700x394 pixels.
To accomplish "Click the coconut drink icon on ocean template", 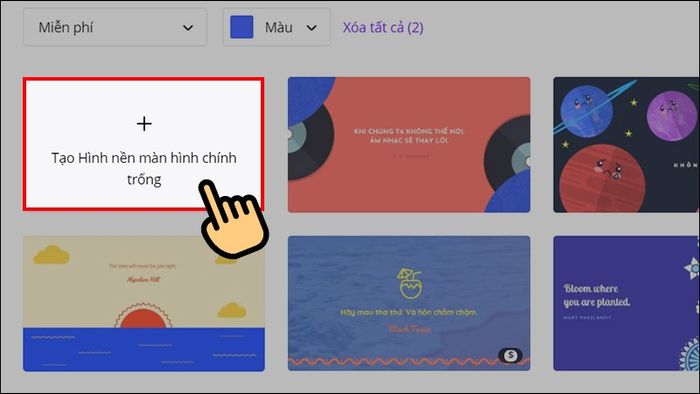I will pyautogui.click(x=409, y=283).
